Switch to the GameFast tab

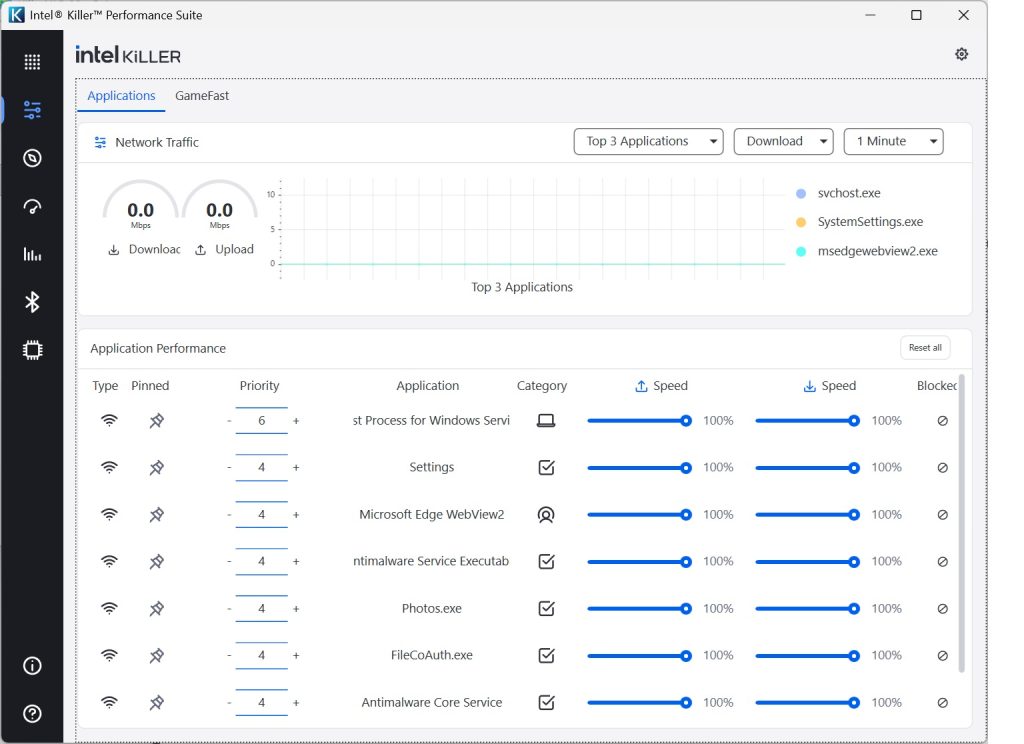click(202, 96)
